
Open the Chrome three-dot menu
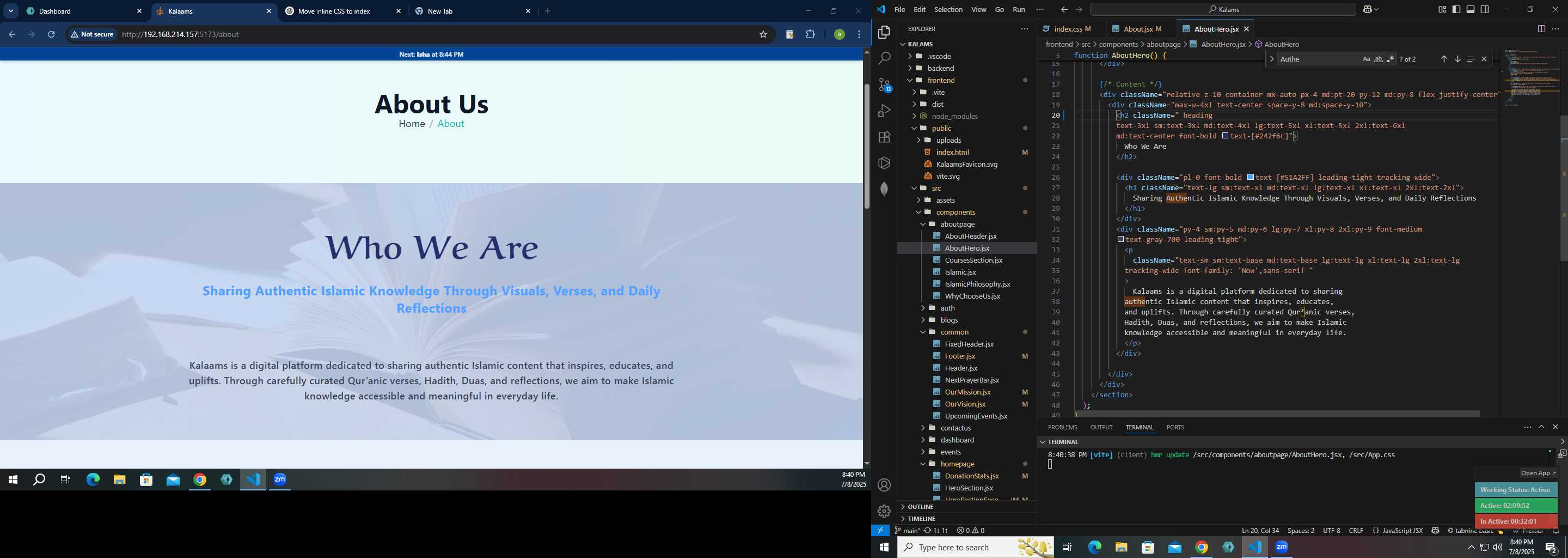click(x=859, y=35)
